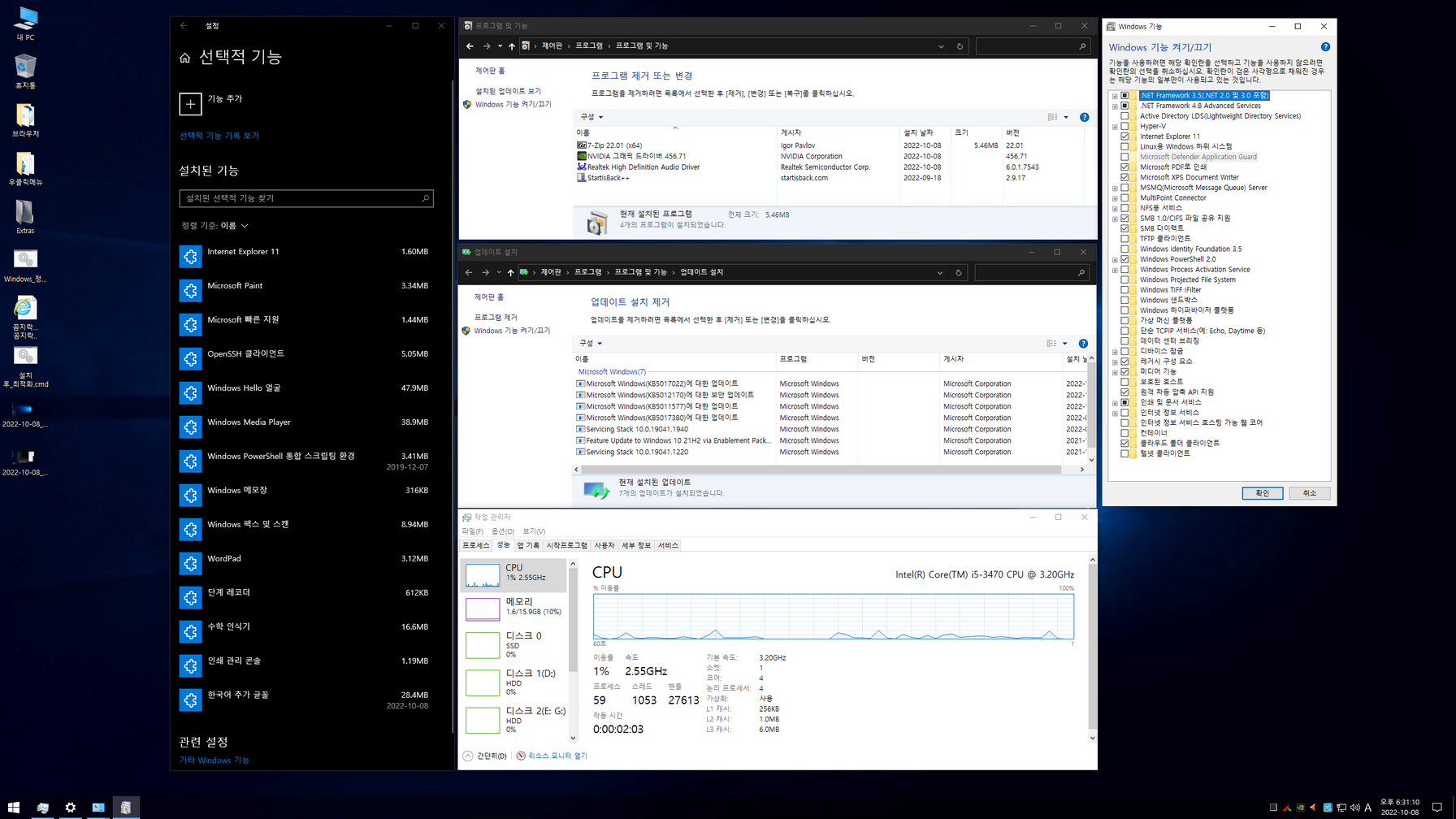Click the search box in Programs and Features
The image size is (1456, 819).
tap(1032, 46)
